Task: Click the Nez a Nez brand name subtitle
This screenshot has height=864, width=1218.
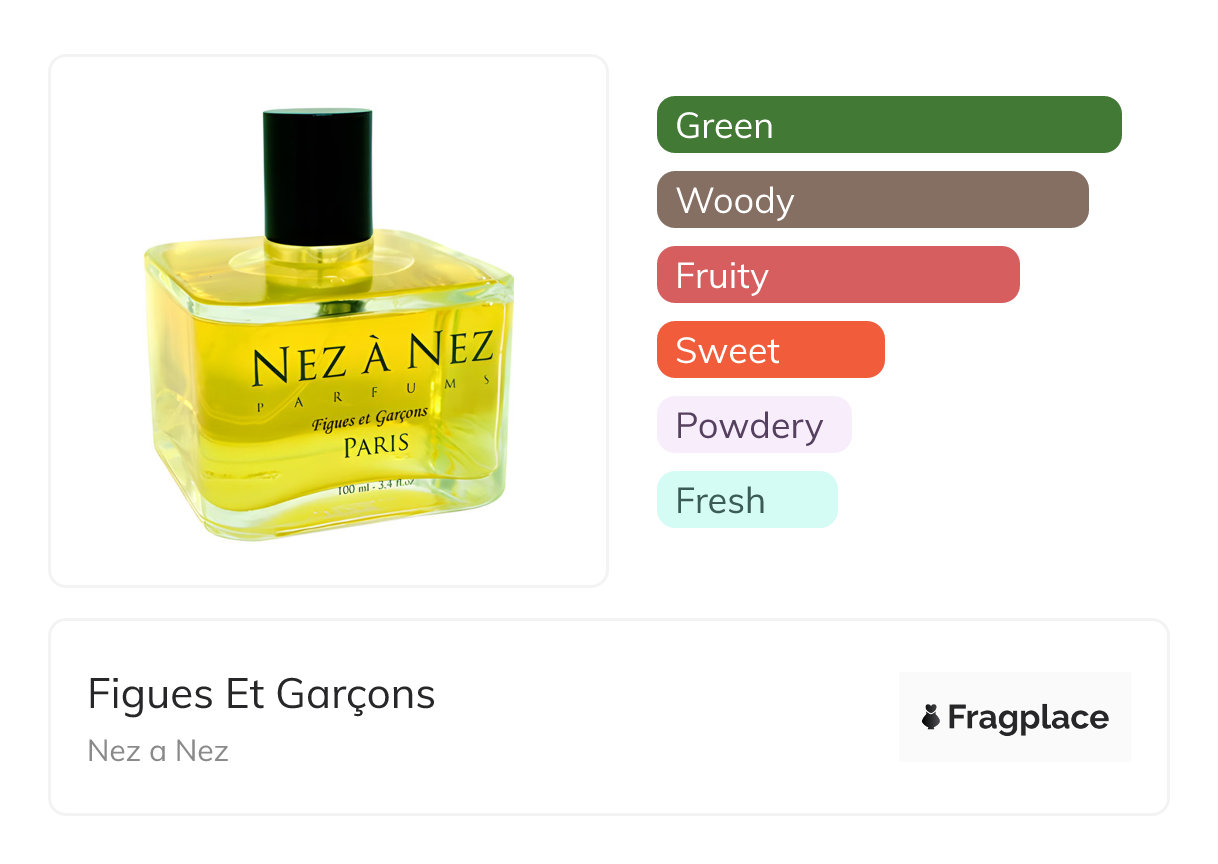Action: click(158, 750)
